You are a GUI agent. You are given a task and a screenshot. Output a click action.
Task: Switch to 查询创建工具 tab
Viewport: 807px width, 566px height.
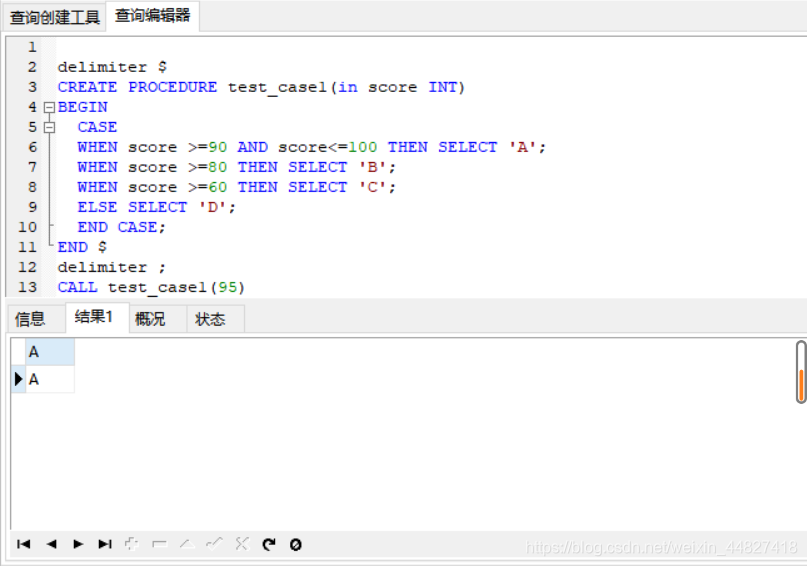(55, 17)
